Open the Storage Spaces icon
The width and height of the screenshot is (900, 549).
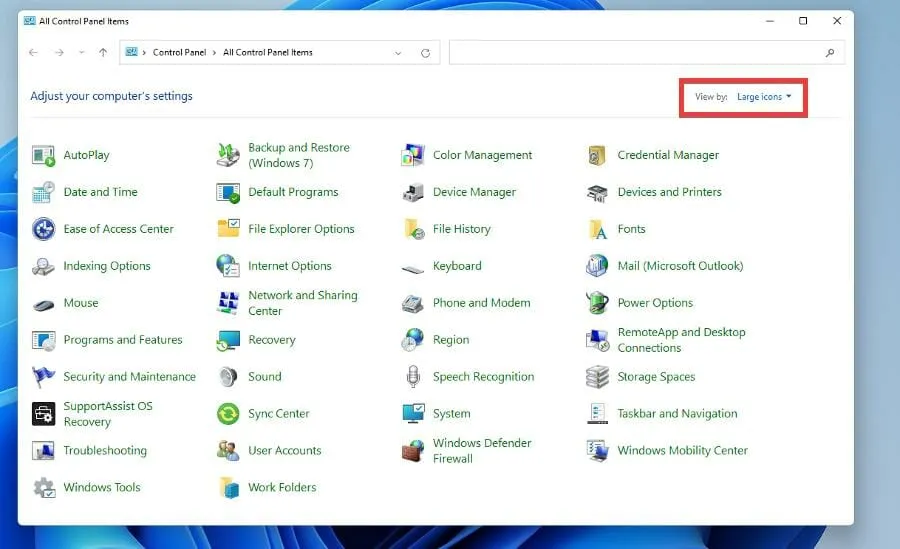pos(597,377)
